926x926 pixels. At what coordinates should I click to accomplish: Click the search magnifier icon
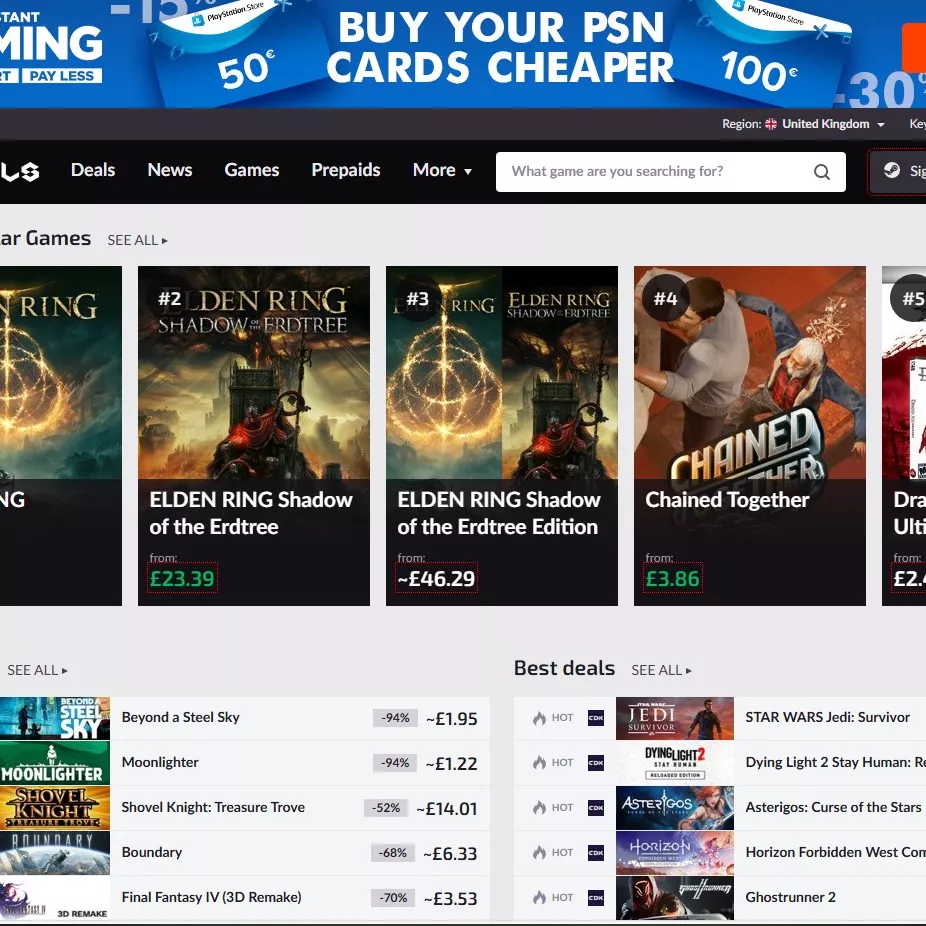pyautogui.click(x=821, y=172)
